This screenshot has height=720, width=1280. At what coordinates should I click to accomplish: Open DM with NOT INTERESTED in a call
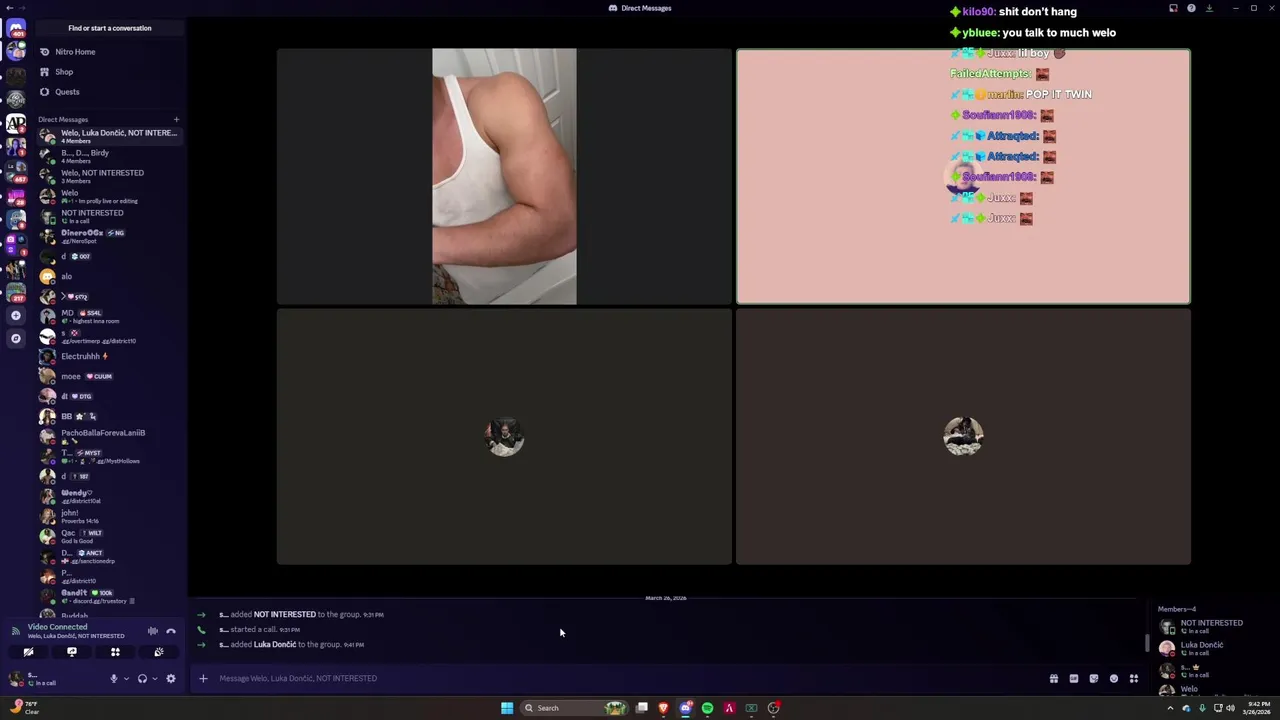(x=110, y=216)
